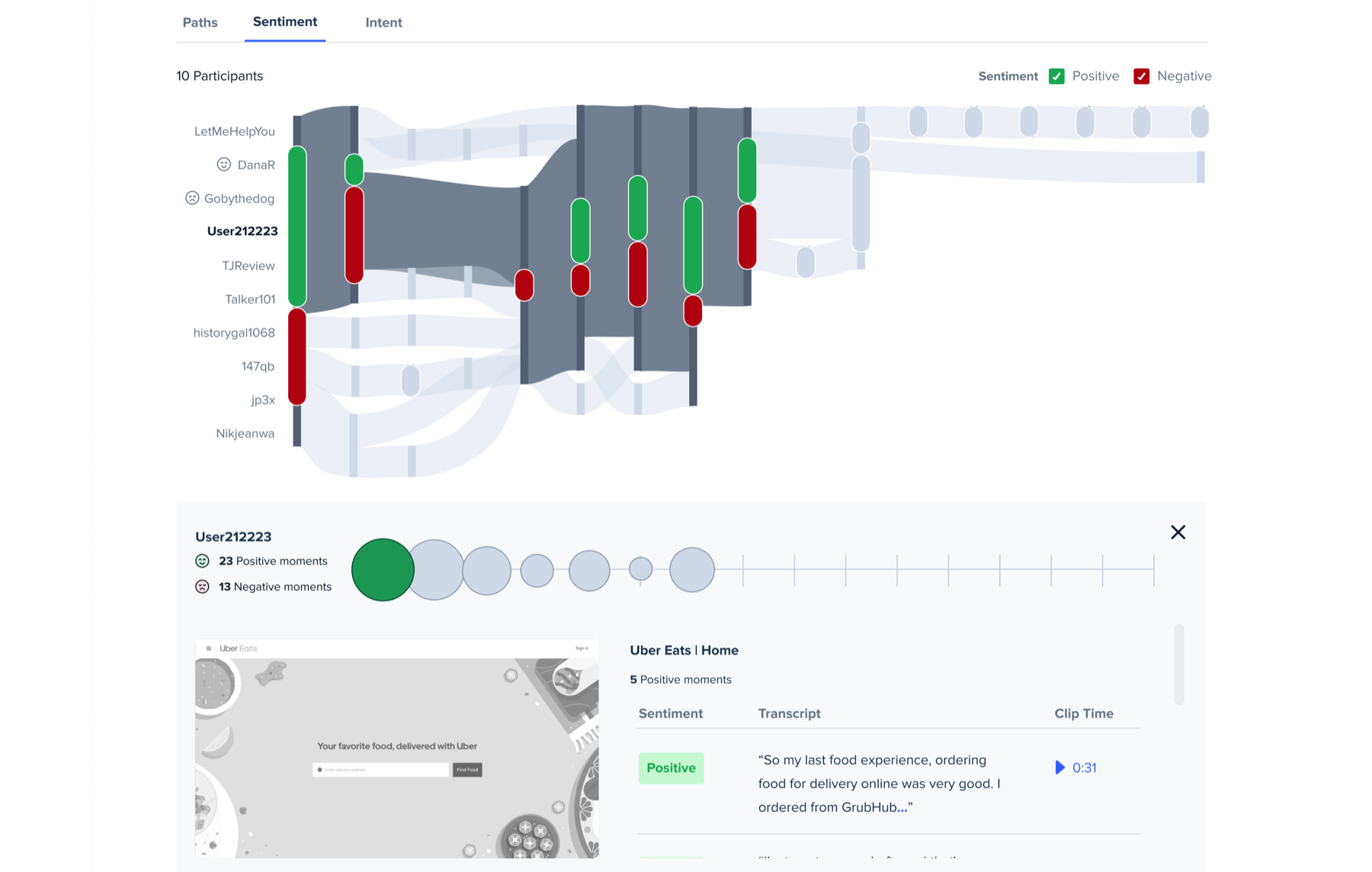Click the Positive sentiment badge in table
1372x872 pixels.
tap(671, 768)
